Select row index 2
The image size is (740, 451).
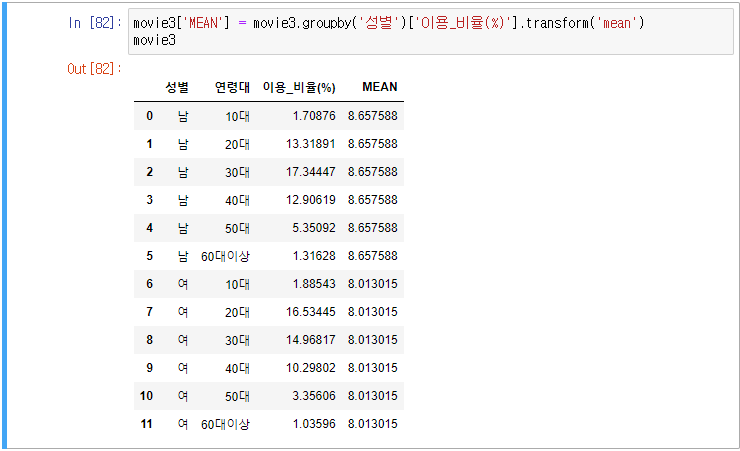[150, 172]
